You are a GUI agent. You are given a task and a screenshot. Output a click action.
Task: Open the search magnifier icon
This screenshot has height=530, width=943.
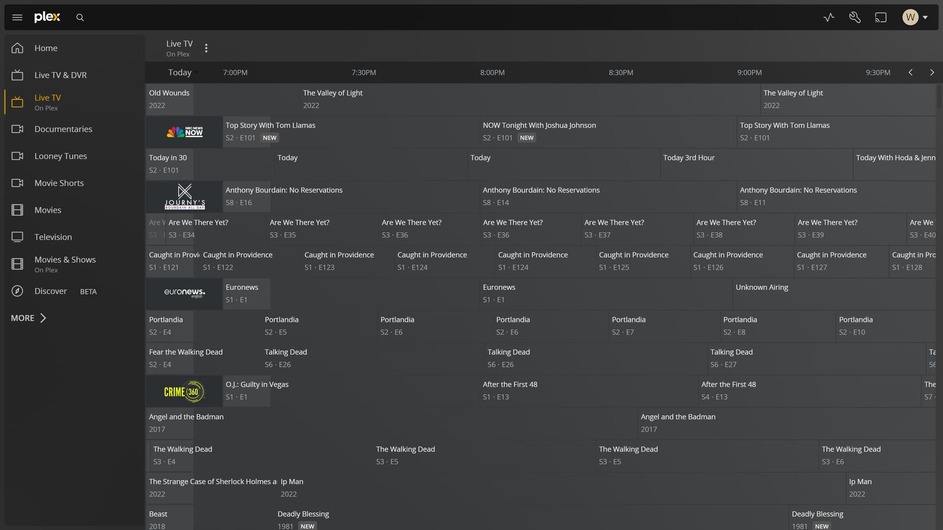(80, 17)
